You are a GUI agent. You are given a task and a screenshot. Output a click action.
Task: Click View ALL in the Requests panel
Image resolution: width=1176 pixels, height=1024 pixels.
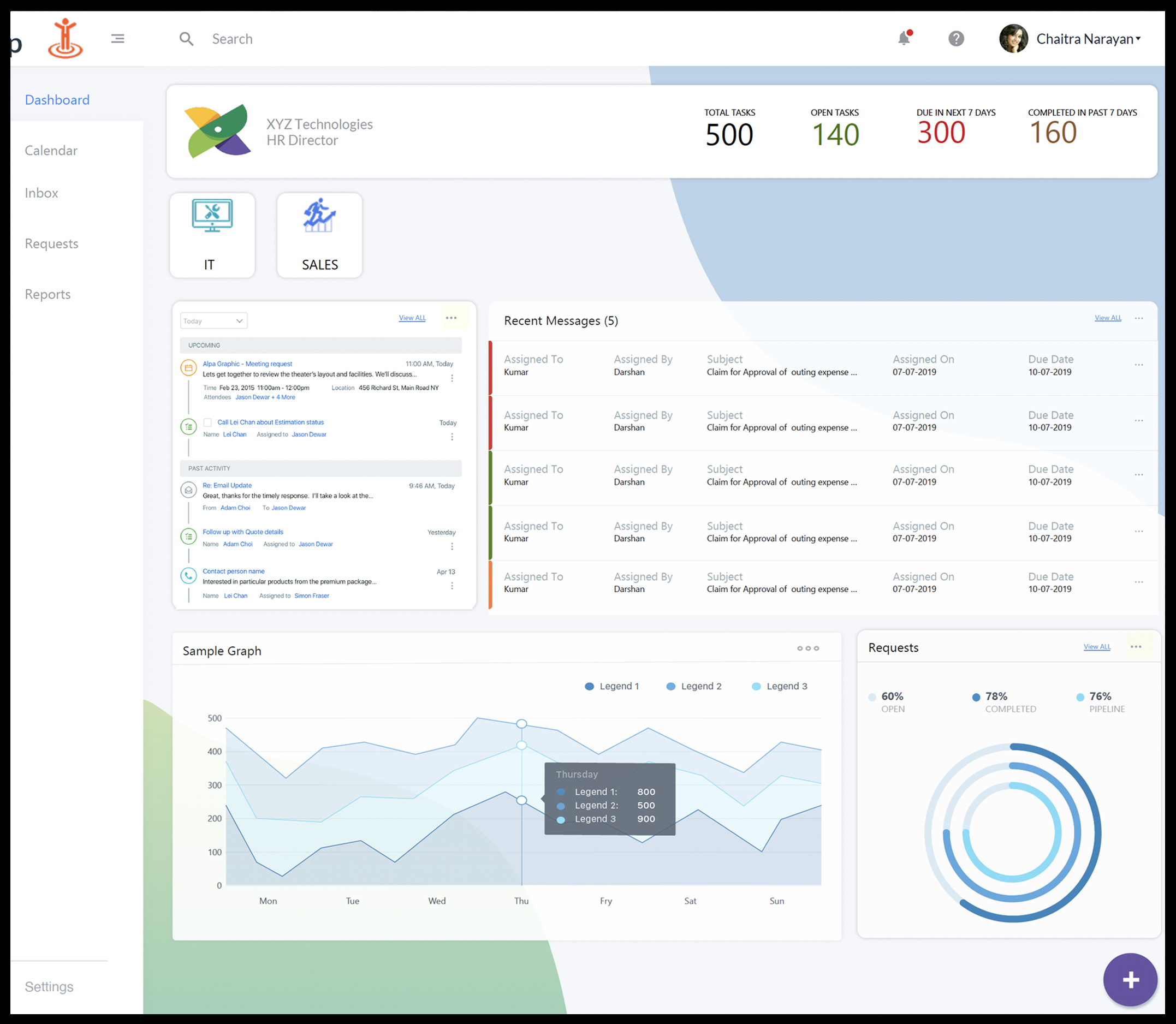1097,647
